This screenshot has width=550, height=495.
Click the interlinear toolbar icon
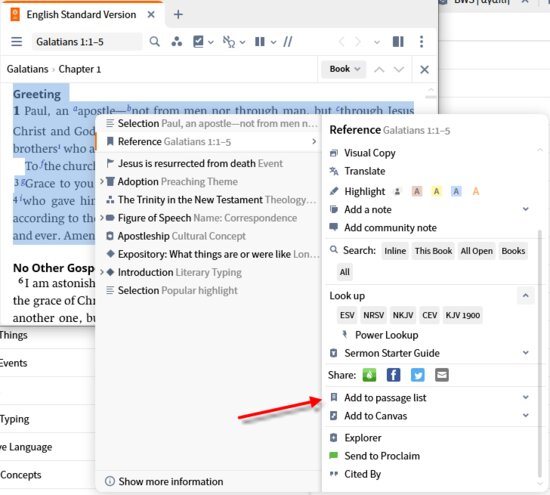tap(229, 42)
